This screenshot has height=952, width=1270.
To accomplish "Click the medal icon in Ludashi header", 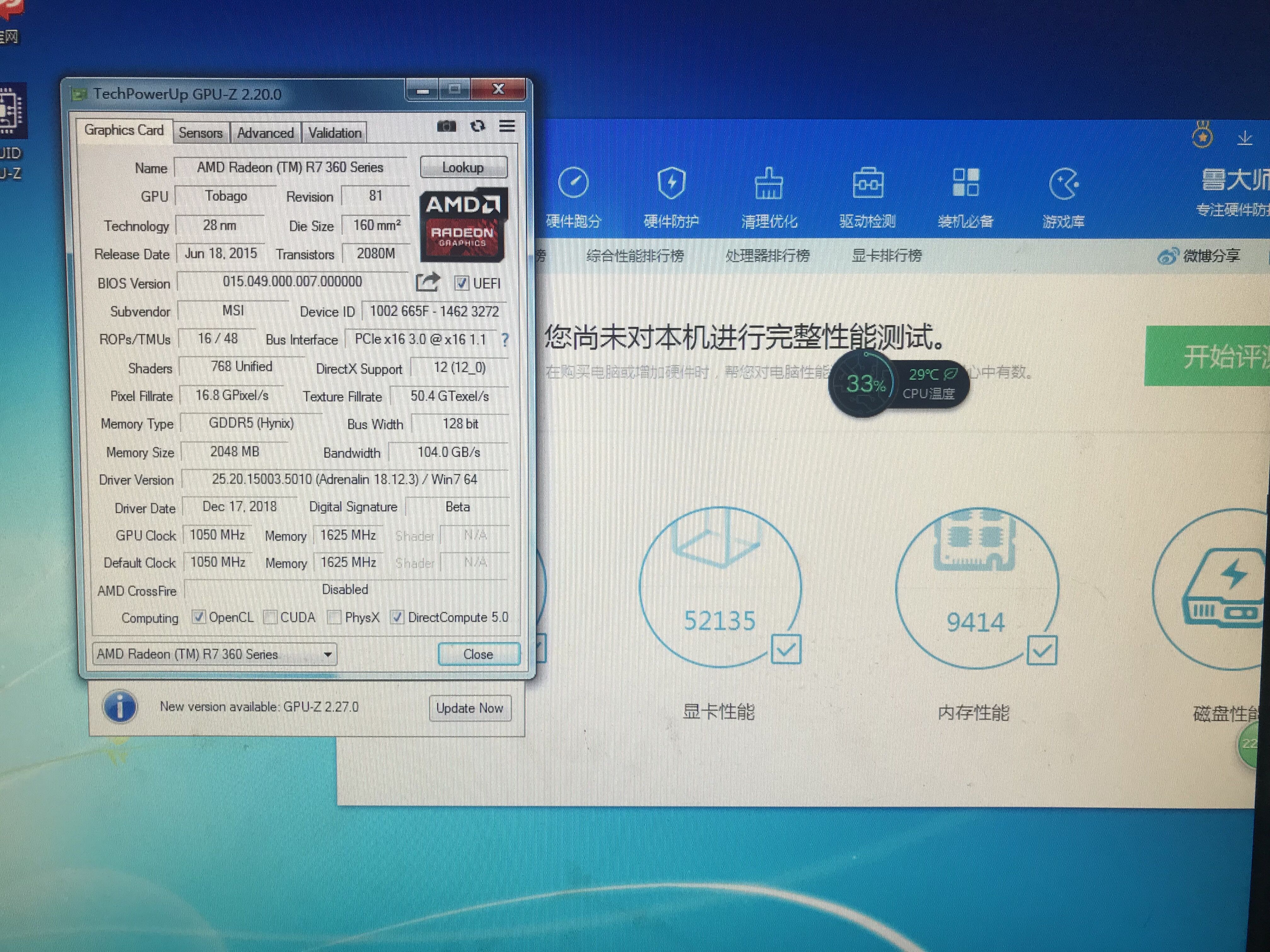I will pyautogui.click(x=1202, y=136).
